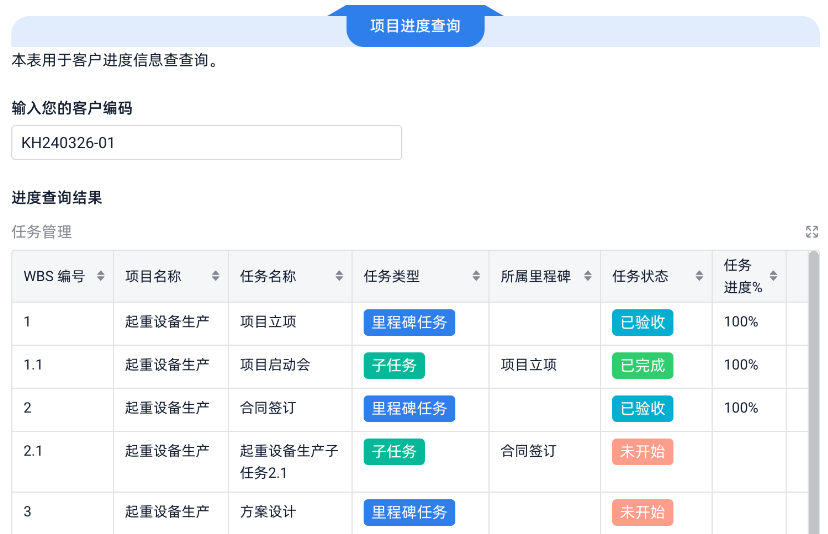Click the 客户编码 input field

coord(206,143)
